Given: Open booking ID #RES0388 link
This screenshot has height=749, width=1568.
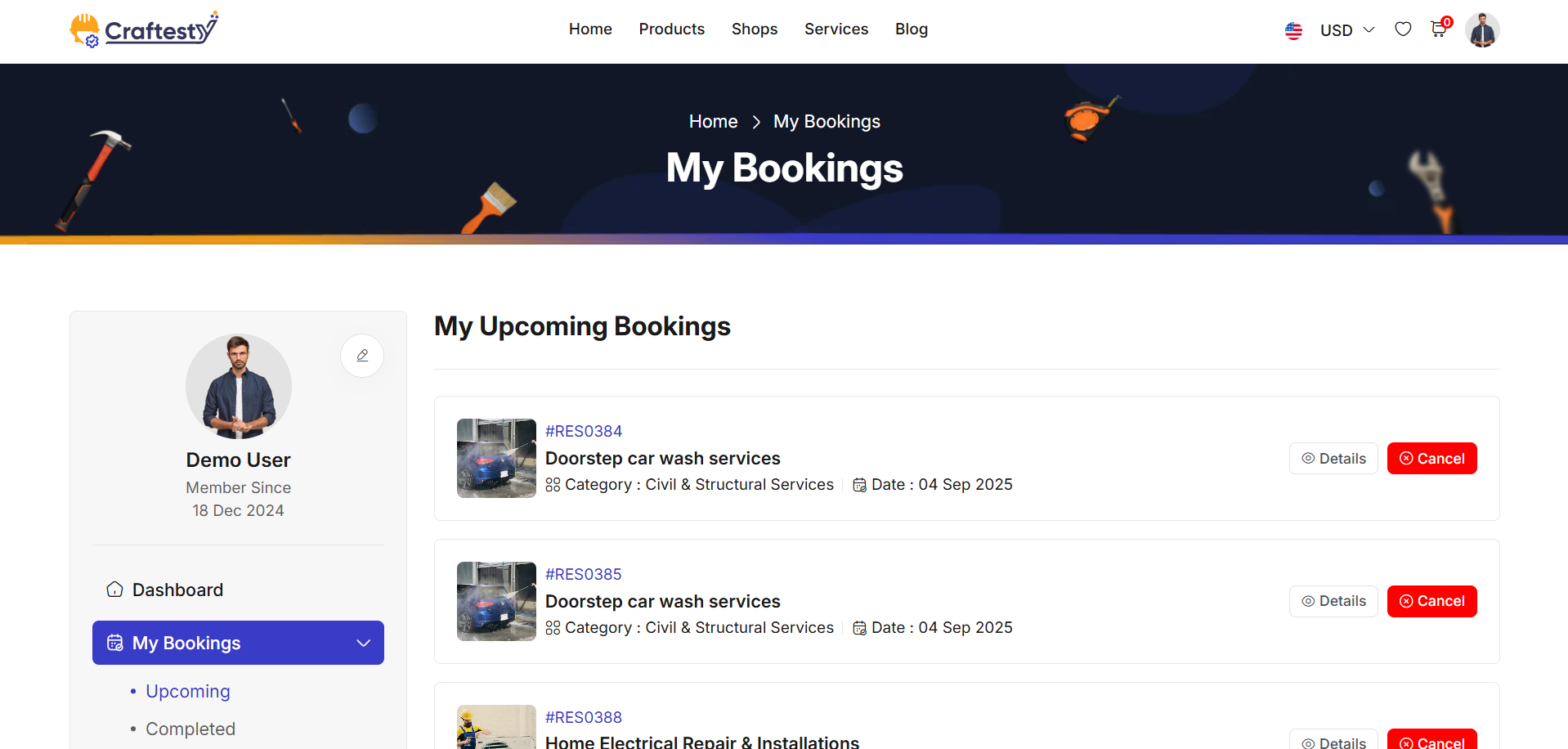Looking at the screenshot, I should click(584, 717).
